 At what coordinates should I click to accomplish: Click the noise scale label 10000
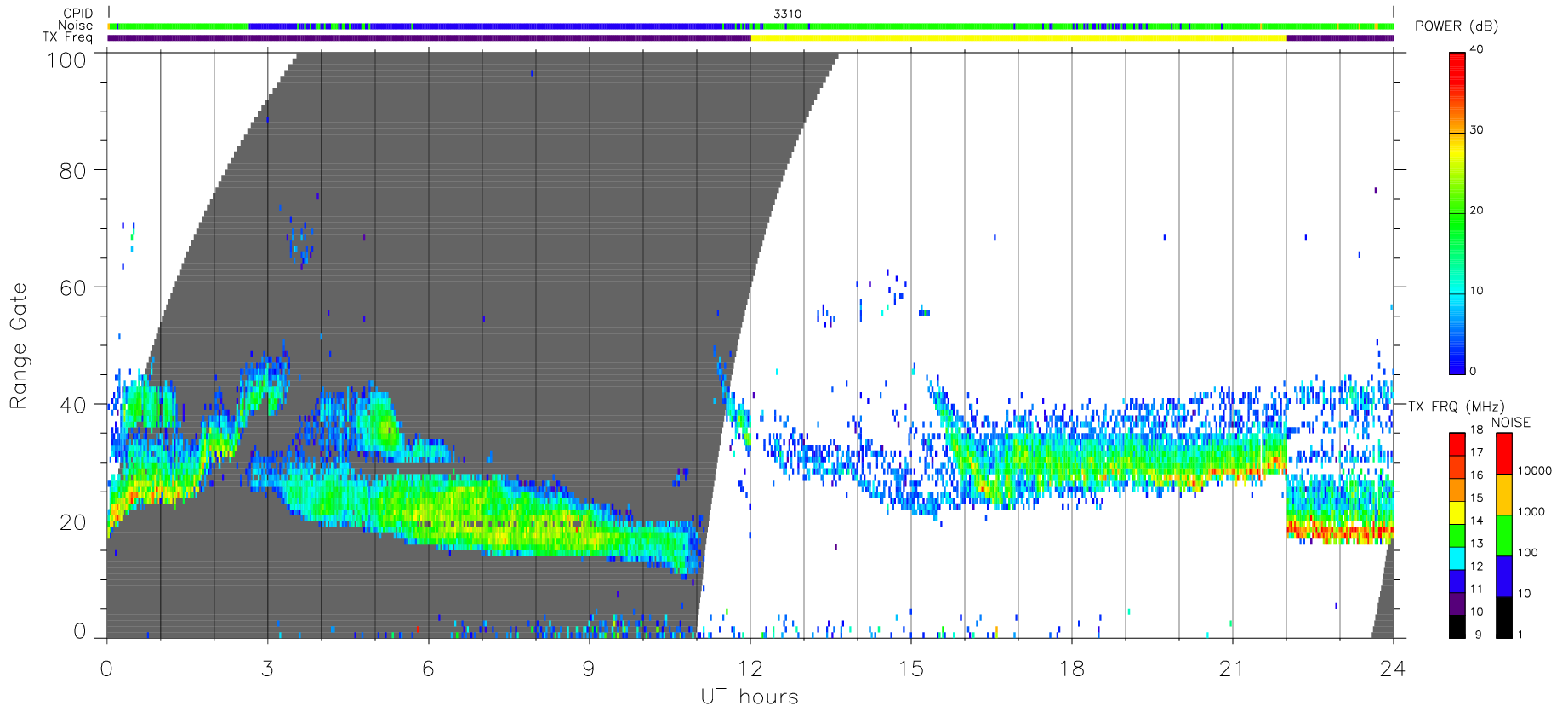[1535, 470]
